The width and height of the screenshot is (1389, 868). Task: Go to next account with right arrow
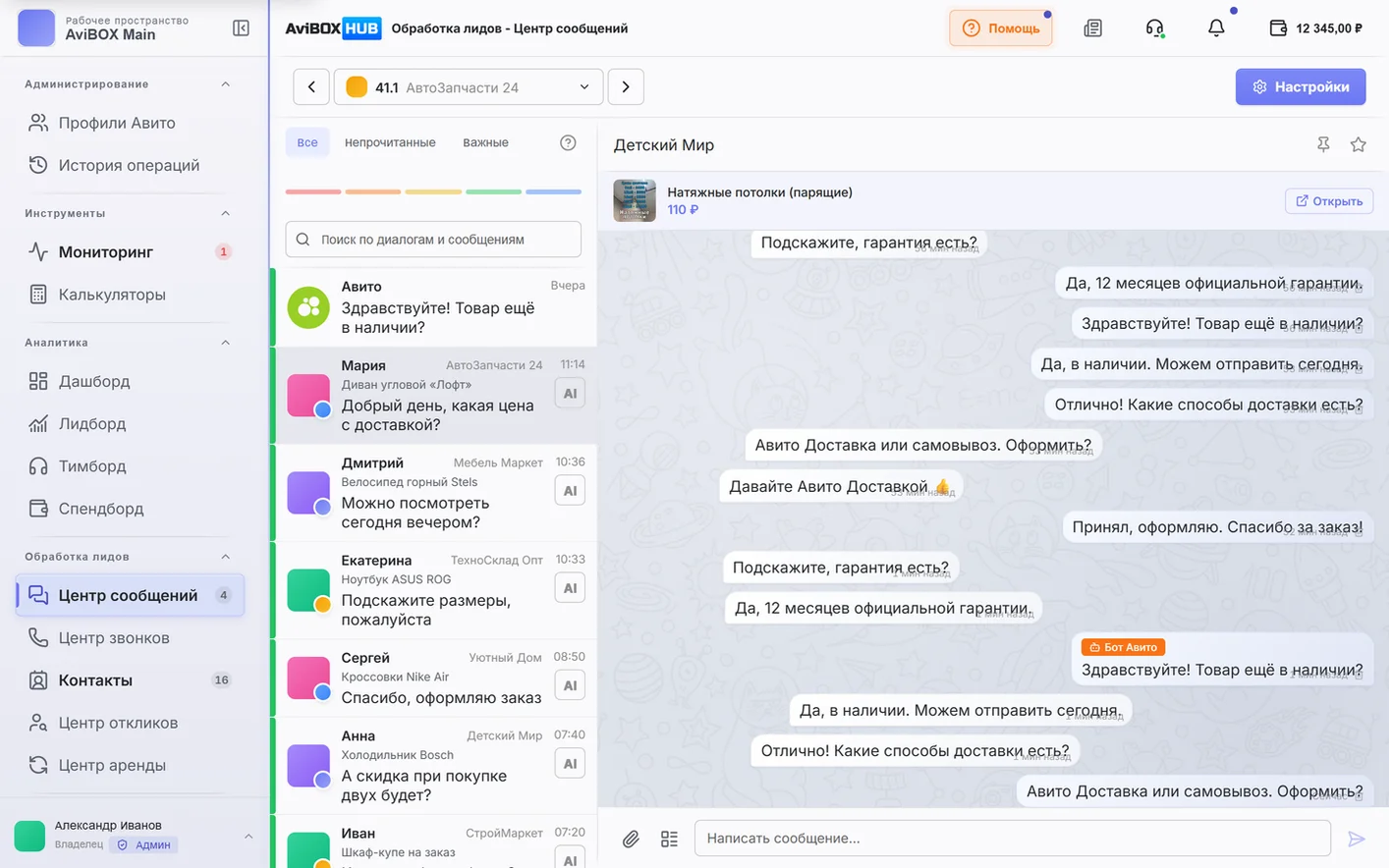pyautogui.click(x=626, y=86)
